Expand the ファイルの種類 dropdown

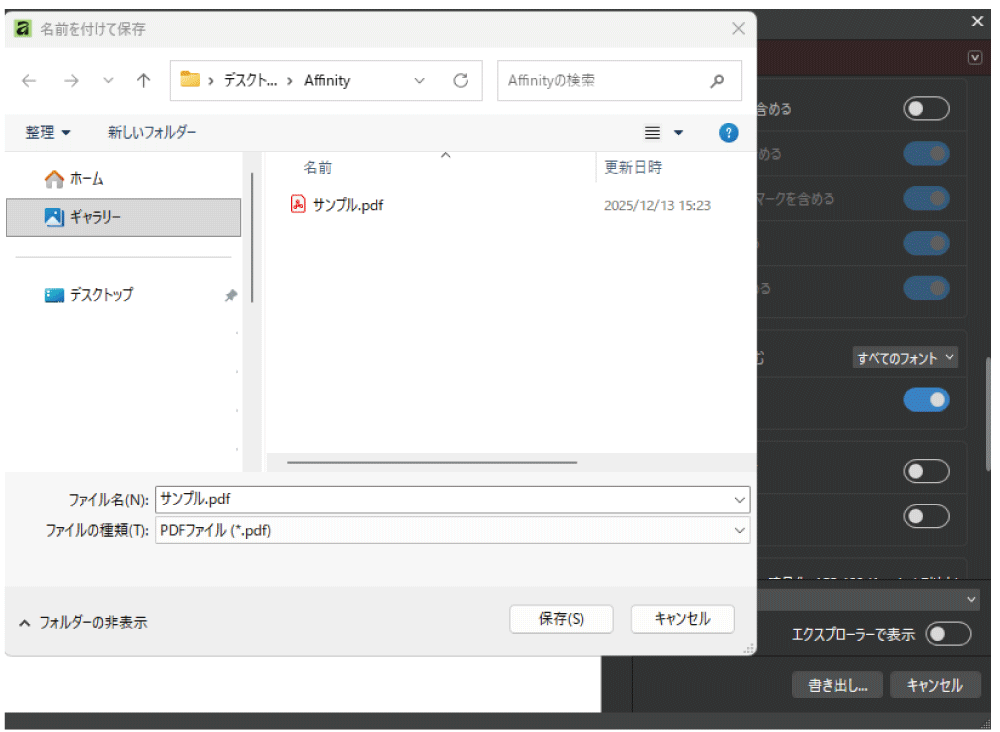click(x=740, y=531)
